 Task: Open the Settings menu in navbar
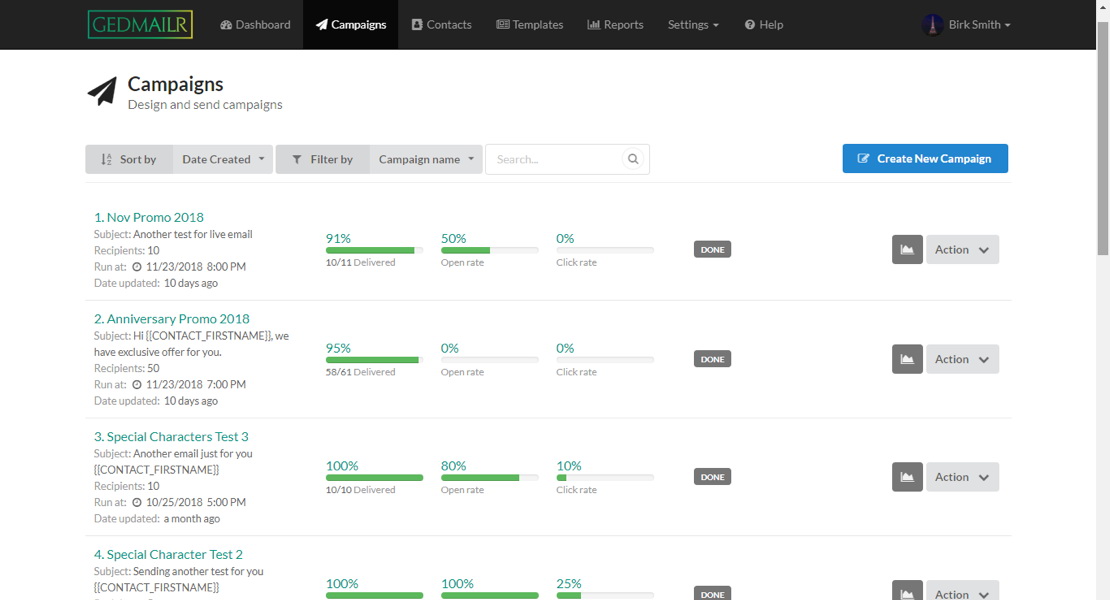tap(693, 25)
